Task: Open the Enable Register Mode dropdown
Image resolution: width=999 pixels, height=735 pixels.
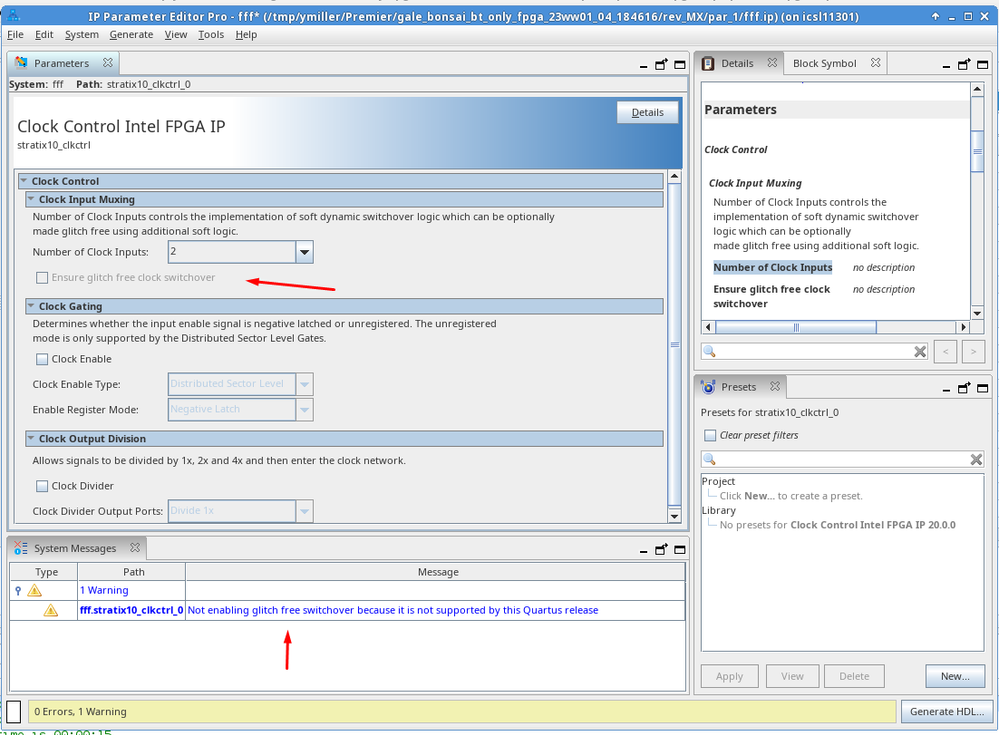Action: coord(305,410)
